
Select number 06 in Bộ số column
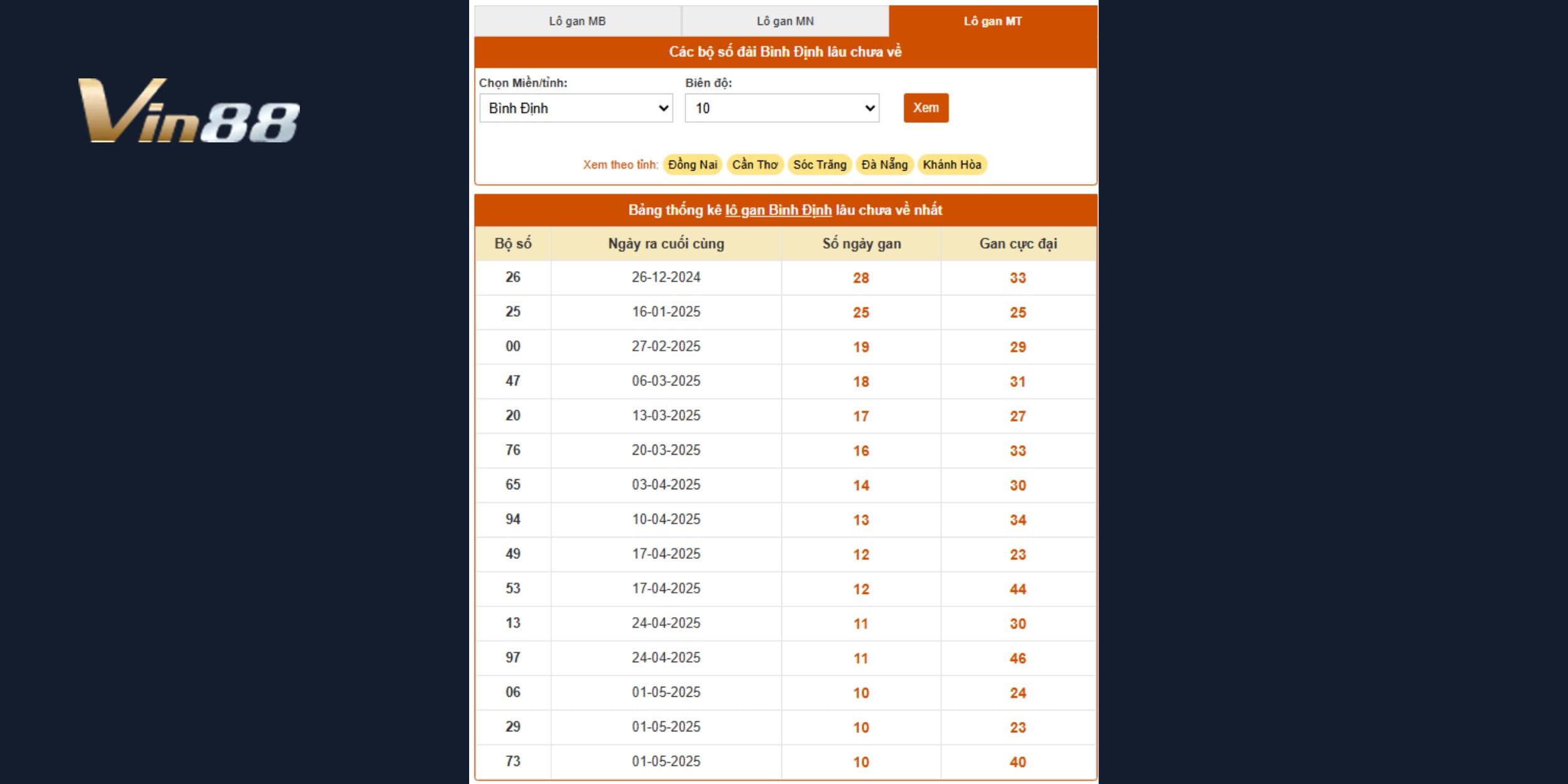click(x=513, y=692)
